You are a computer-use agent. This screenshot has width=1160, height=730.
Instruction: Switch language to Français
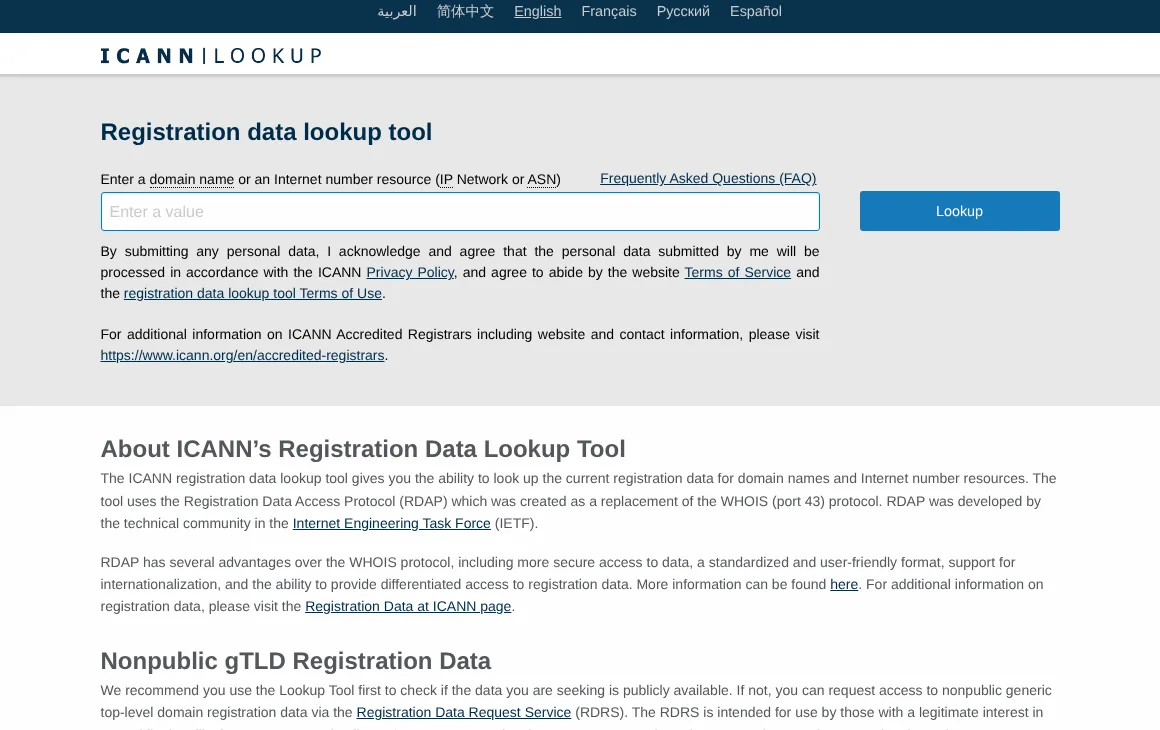609,11
